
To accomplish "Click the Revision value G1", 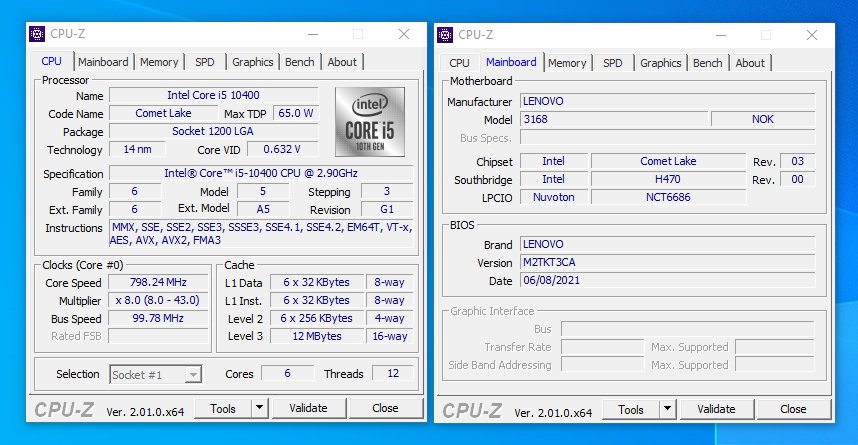I will (x=387, y=209).
